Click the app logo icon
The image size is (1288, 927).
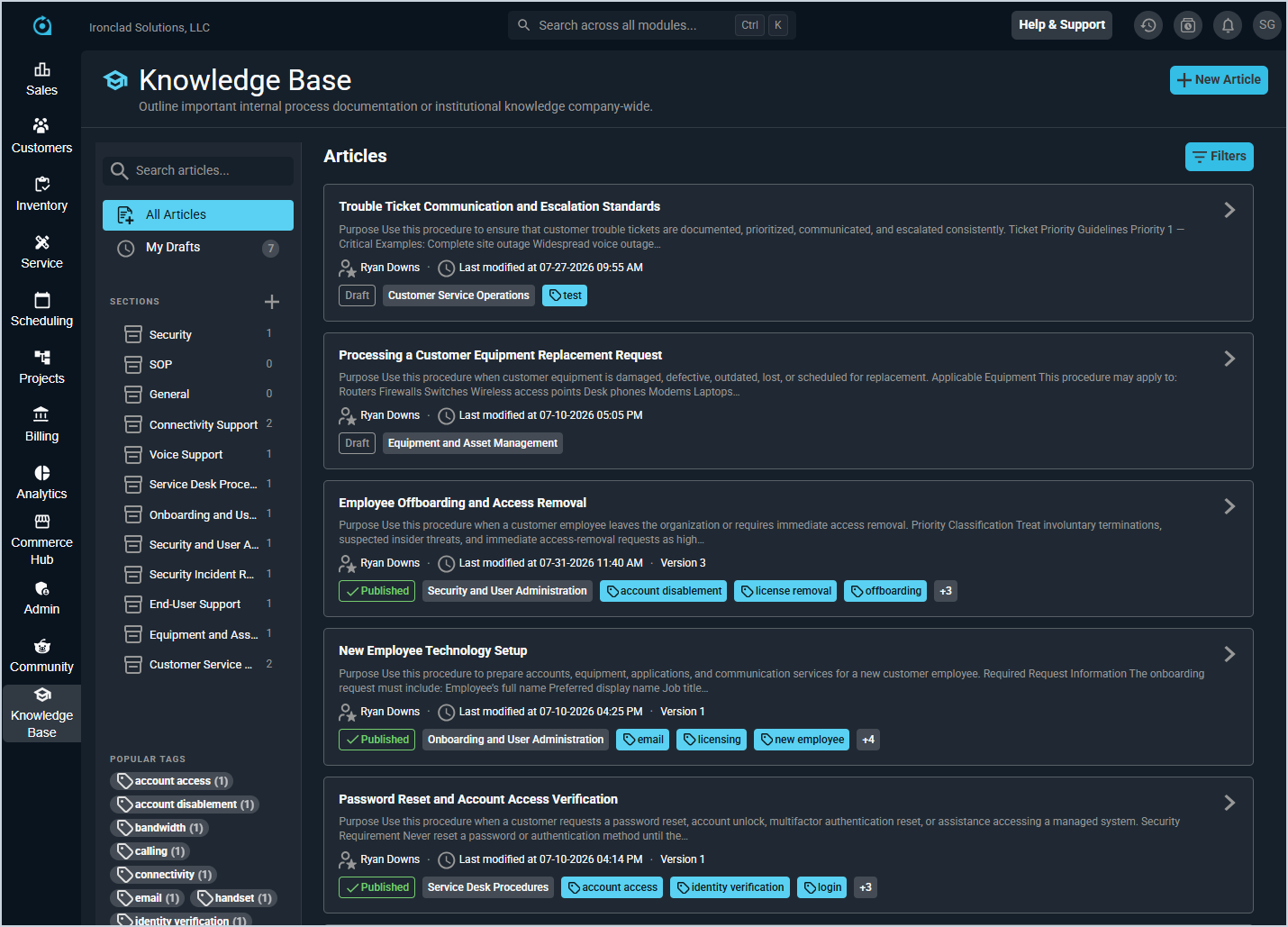(42, 26)
